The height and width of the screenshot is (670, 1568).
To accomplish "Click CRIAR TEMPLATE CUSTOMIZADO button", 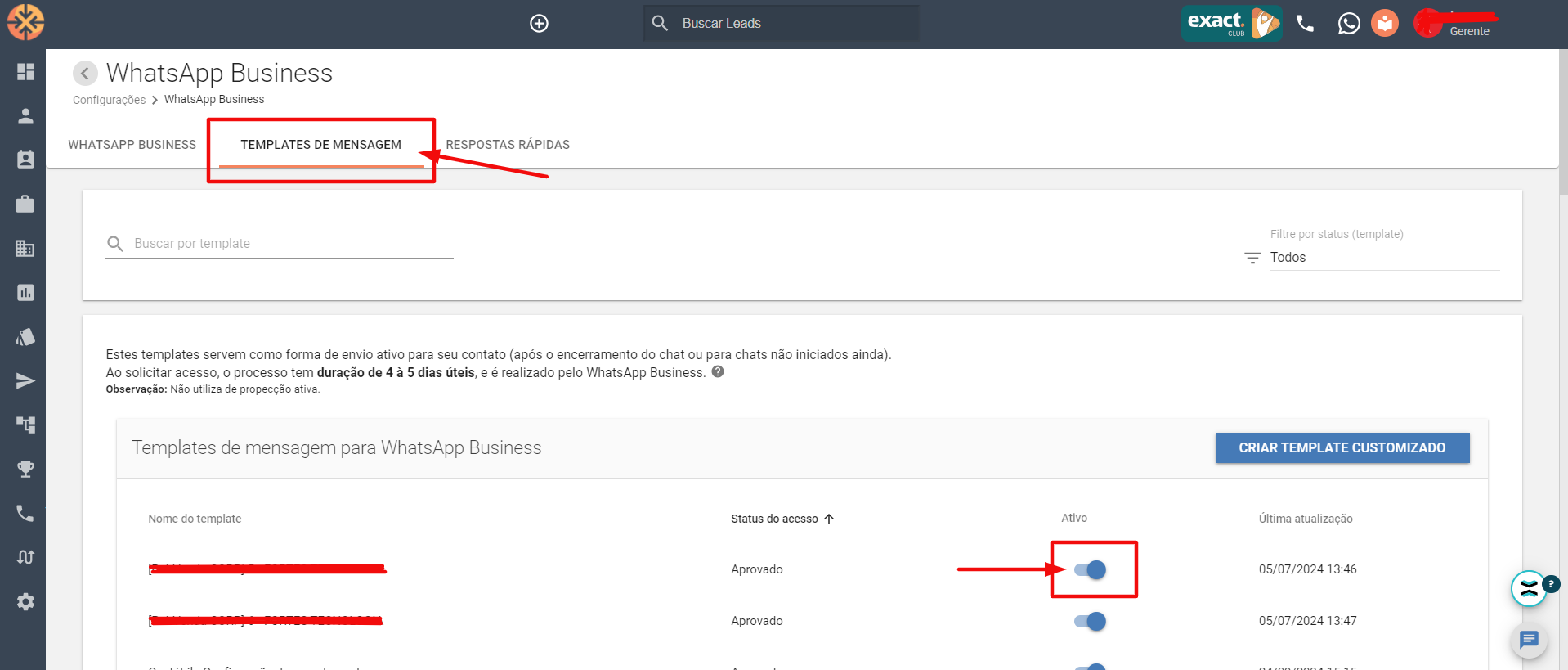I will coord(1342,447).
